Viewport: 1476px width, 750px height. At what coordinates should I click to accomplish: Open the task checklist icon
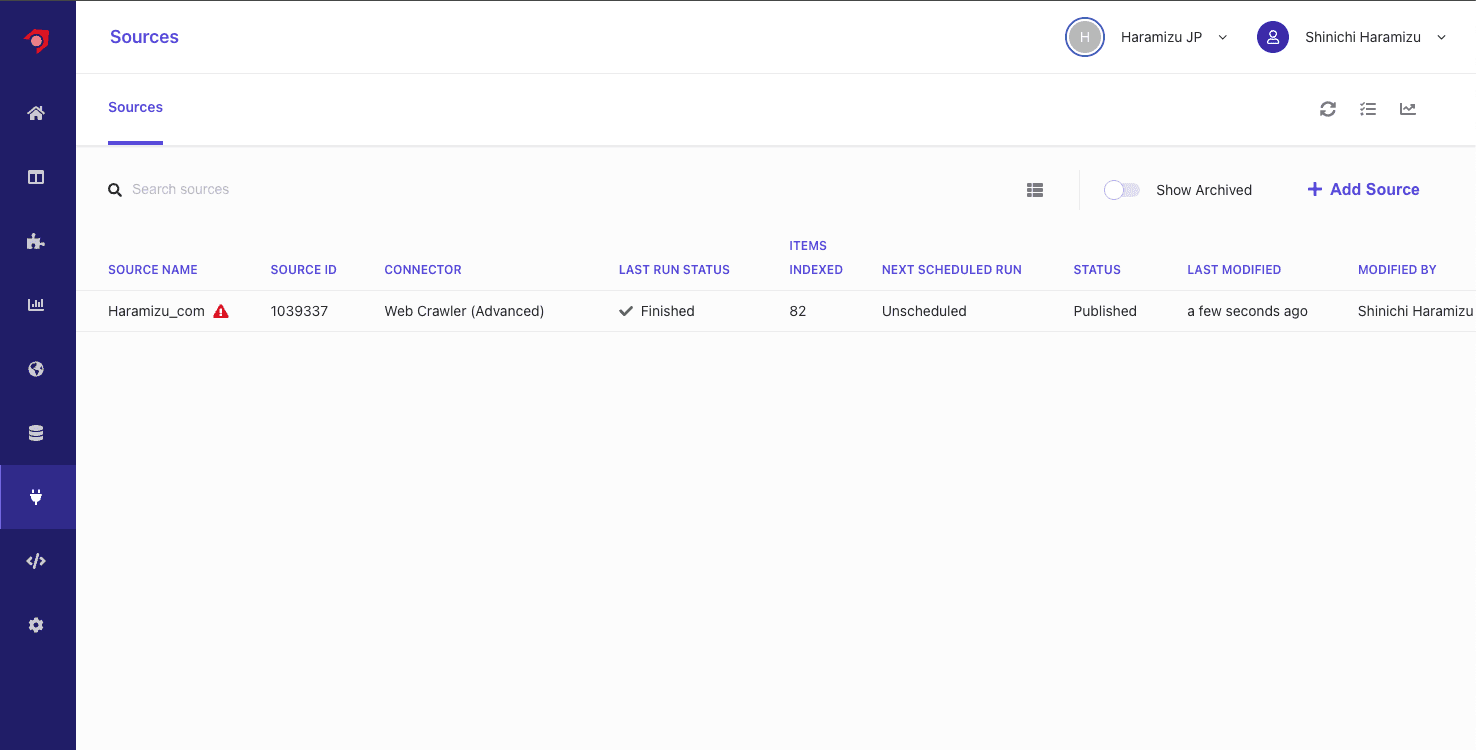coord(1368,109)
